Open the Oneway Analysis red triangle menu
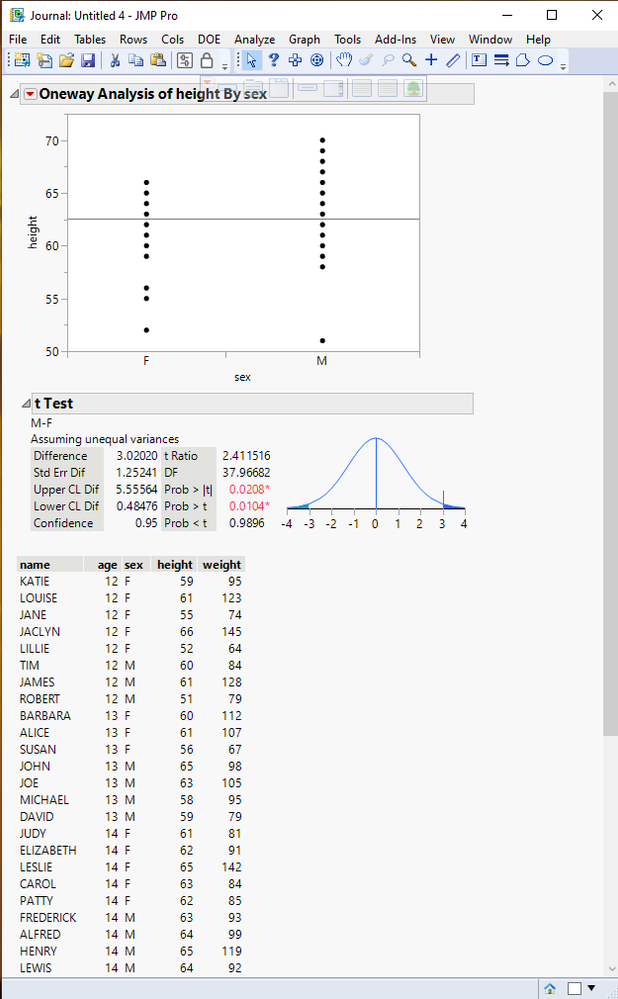 click(x=30, y=94)
